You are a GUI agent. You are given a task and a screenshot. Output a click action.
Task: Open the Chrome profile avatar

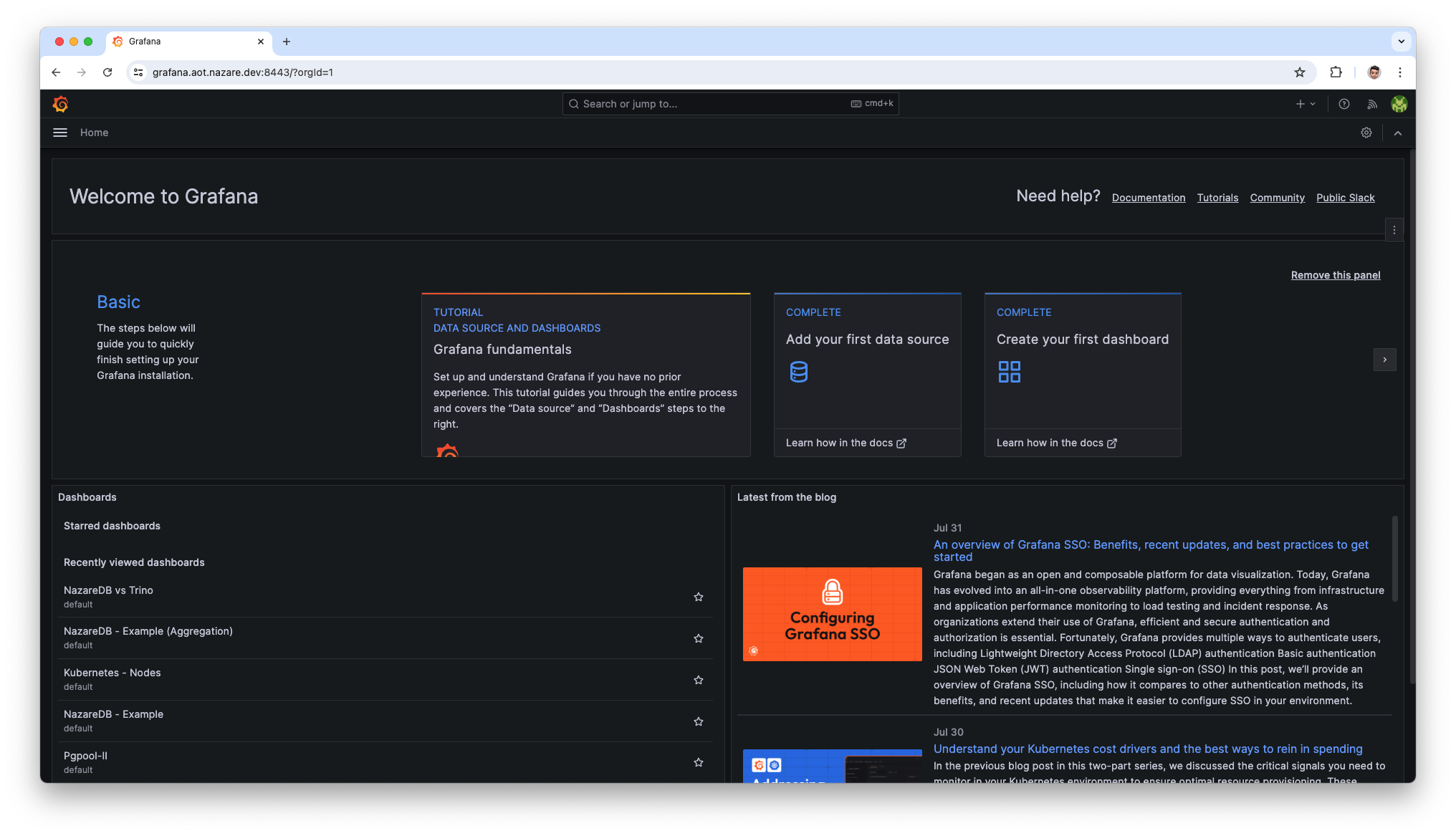1374,72
